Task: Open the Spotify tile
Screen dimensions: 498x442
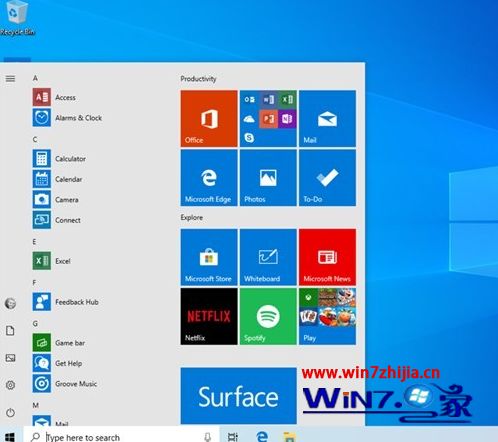Action: (x=268, y=316)
